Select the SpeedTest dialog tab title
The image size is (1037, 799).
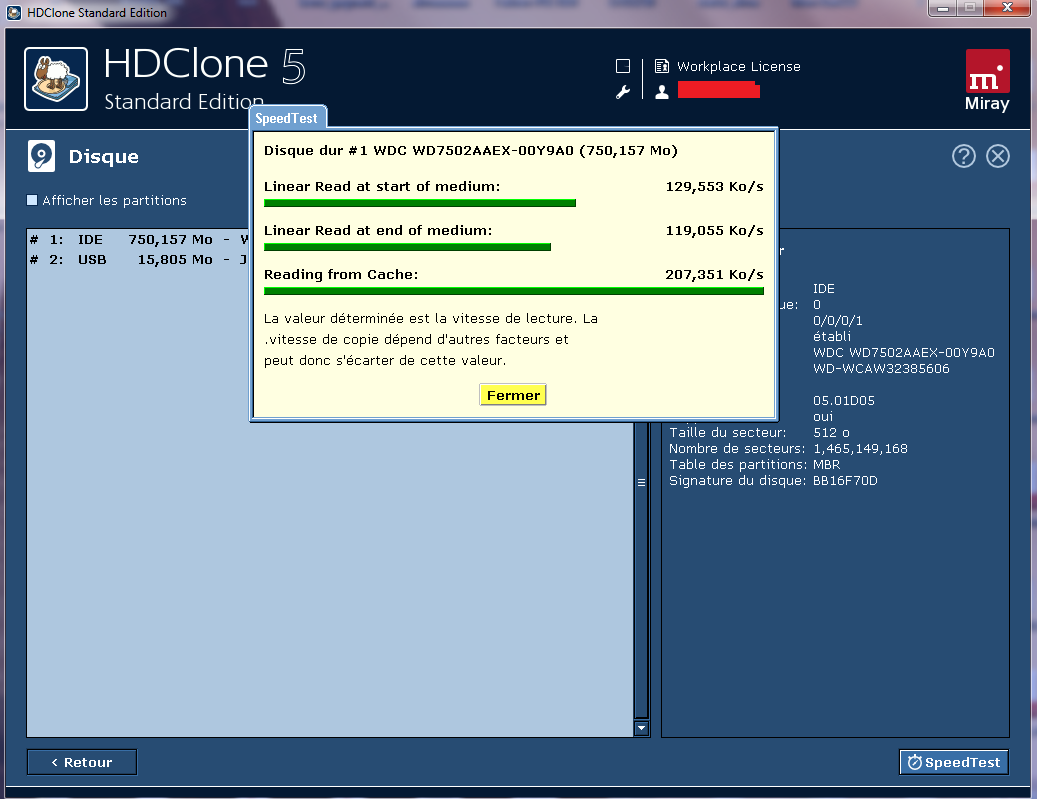click(x=286, y=118)
